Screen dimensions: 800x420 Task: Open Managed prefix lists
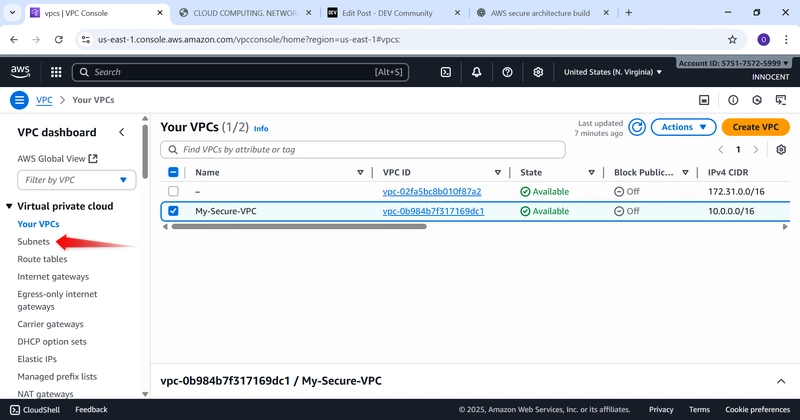(57, 377)
